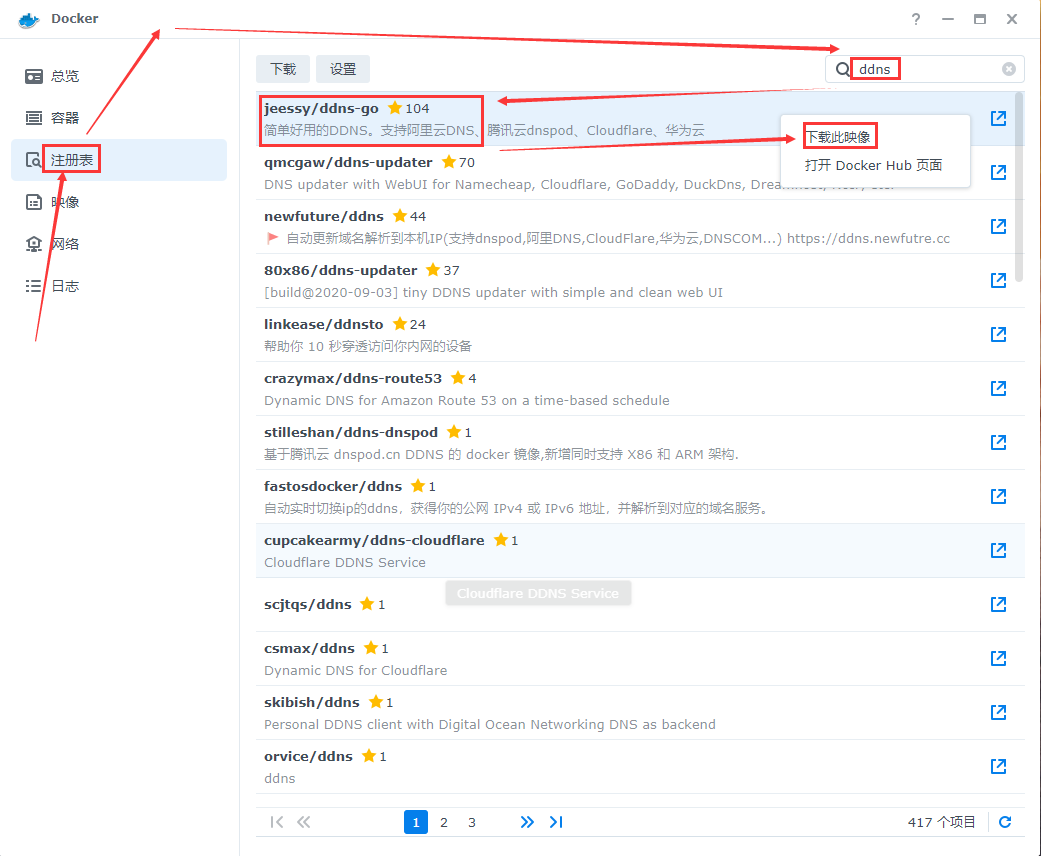1041x856 pixels.
Task: Open 映像 images in sidebar
Action: (119, 202)
